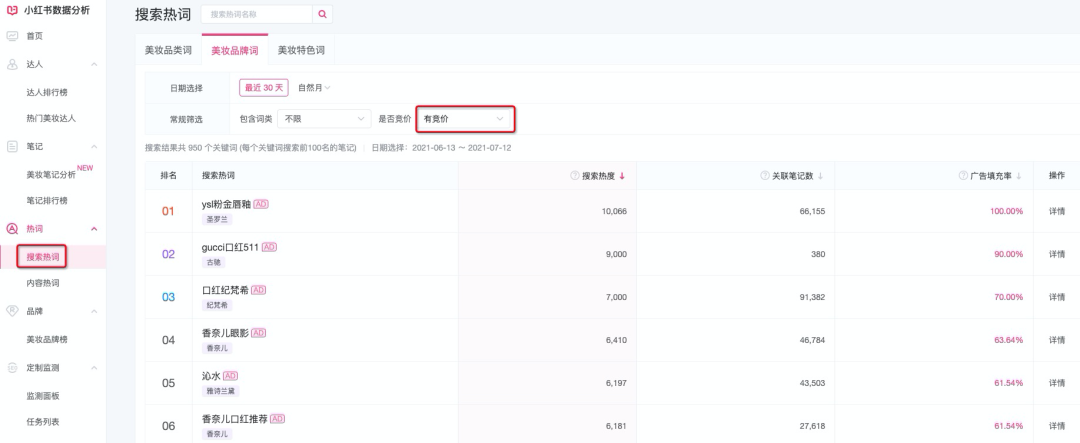The width and height of the screenshot is (1080, 443).
Task: Switch to 美妆品牌词 tab
Action: pos(234,50)
